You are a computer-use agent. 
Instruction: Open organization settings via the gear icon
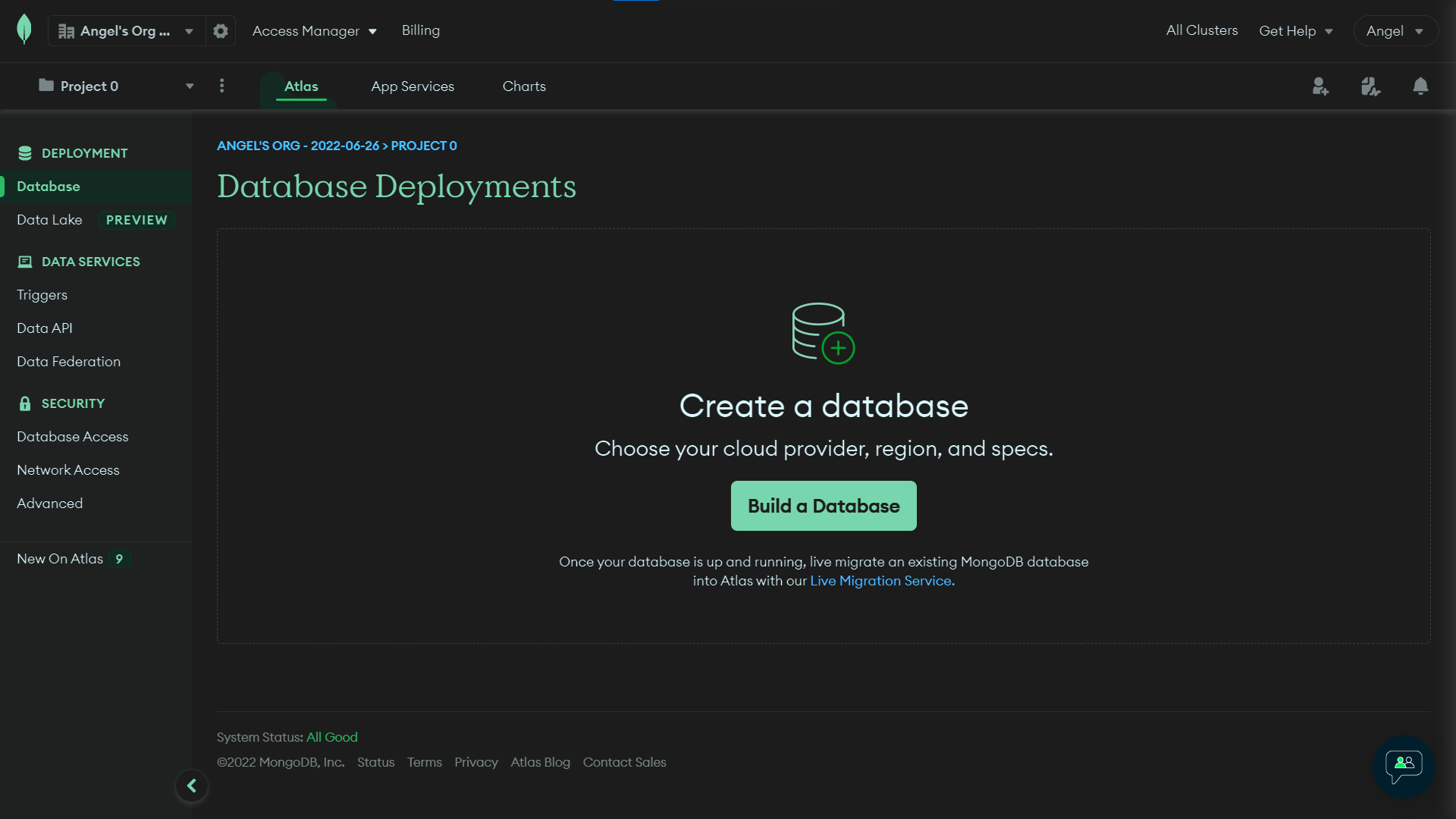[221, 31]
